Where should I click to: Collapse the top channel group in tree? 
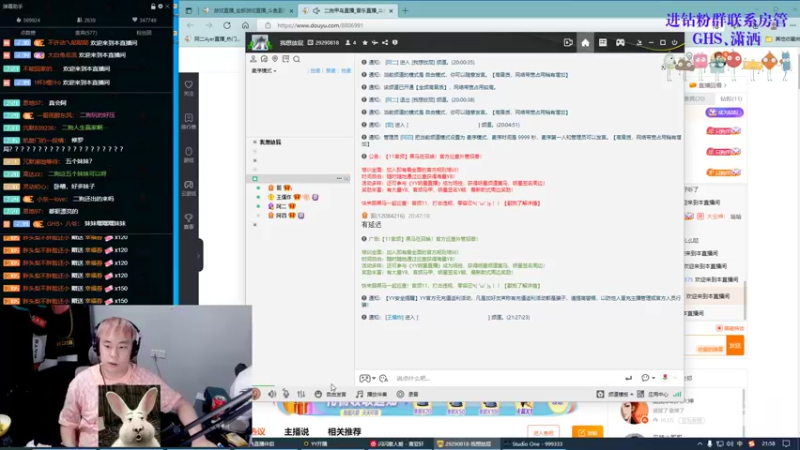[255, 142]
